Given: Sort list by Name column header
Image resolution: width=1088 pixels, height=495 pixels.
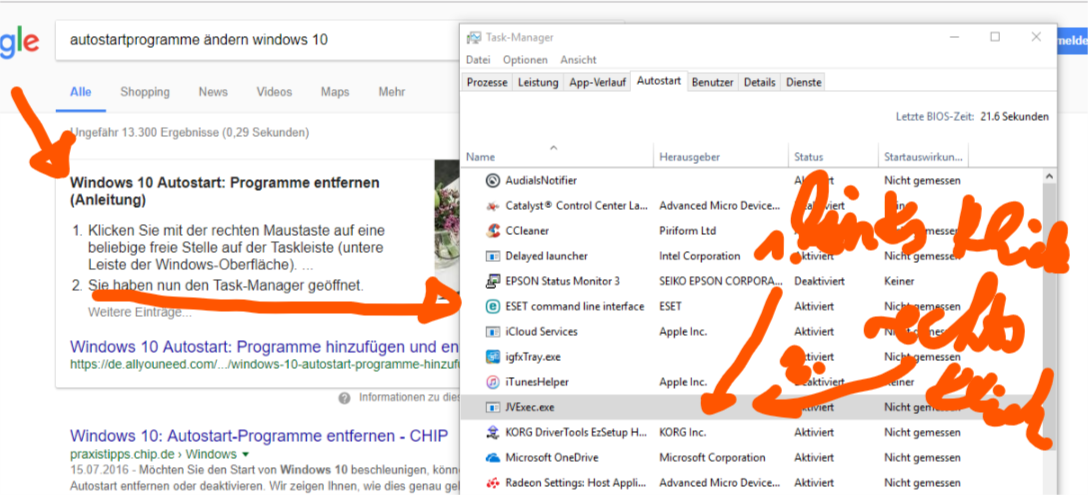Looking at the screenshot, I should click(x=557, y=157).
